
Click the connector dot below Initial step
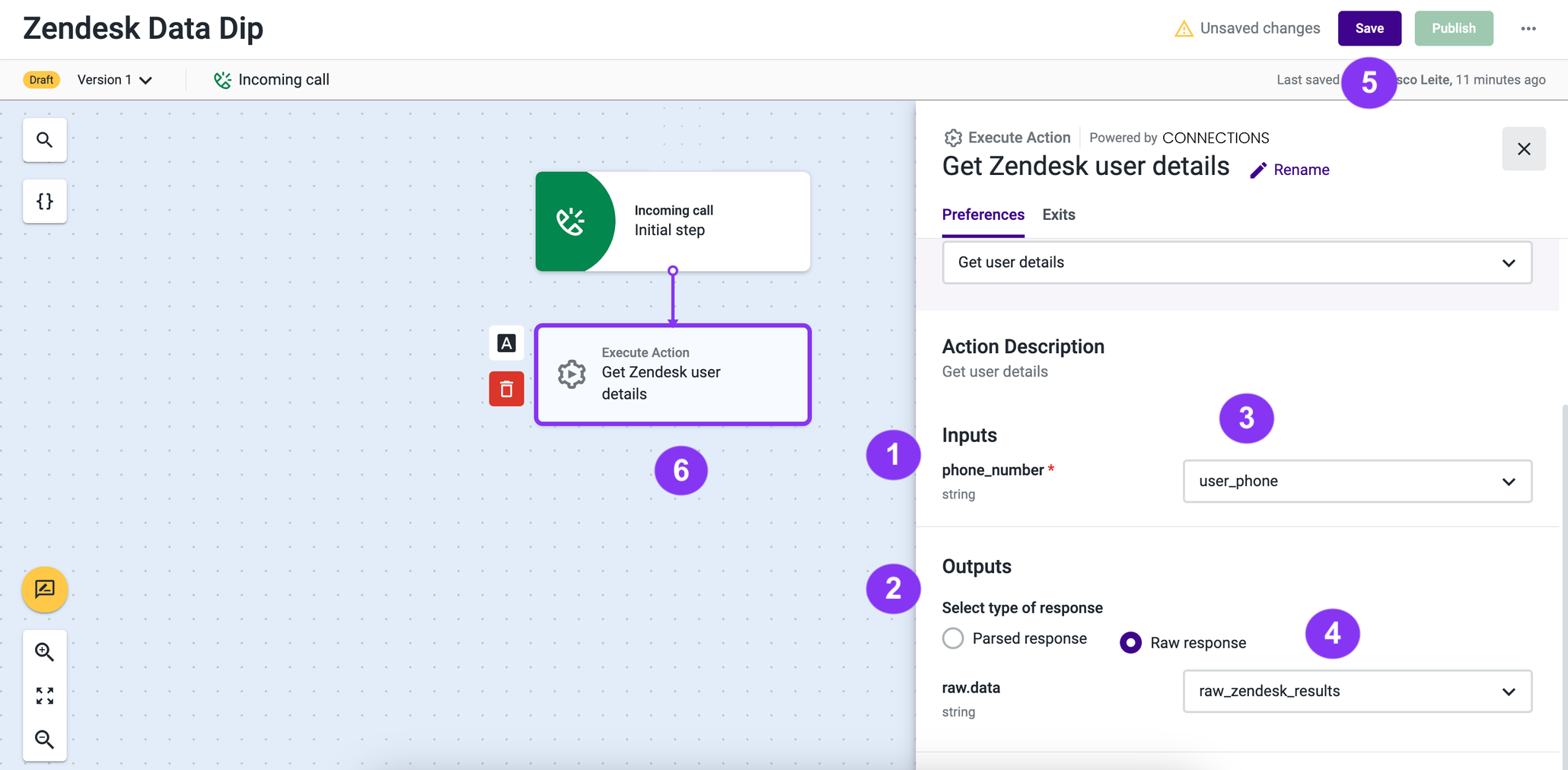tap(673, 271)
